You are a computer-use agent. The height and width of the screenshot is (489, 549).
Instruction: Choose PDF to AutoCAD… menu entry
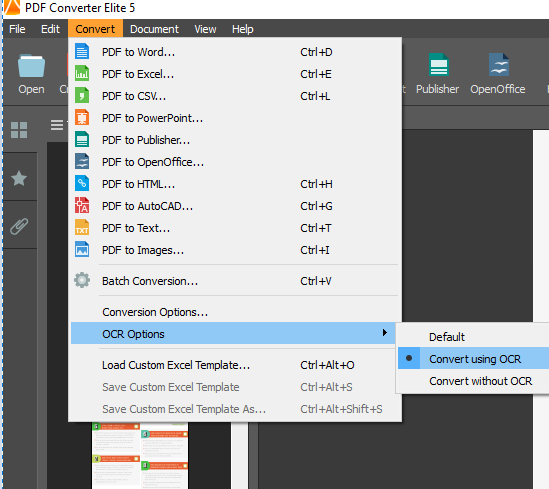coord(235,206)
